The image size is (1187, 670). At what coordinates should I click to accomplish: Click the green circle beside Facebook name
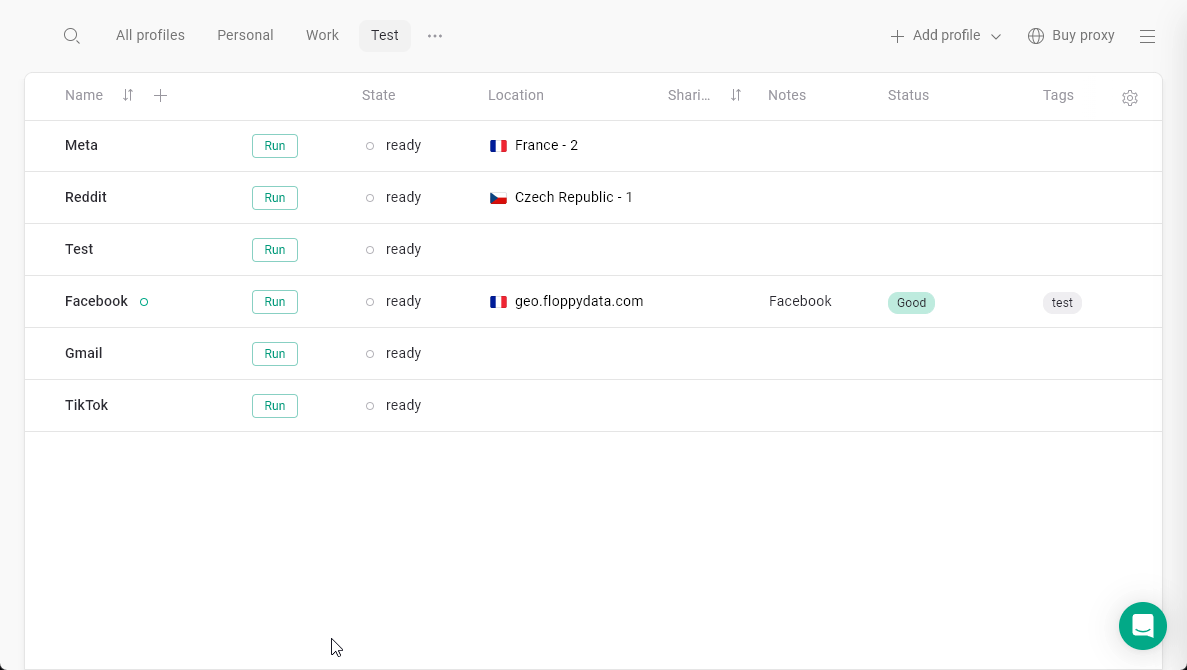(x=144, y=302)
